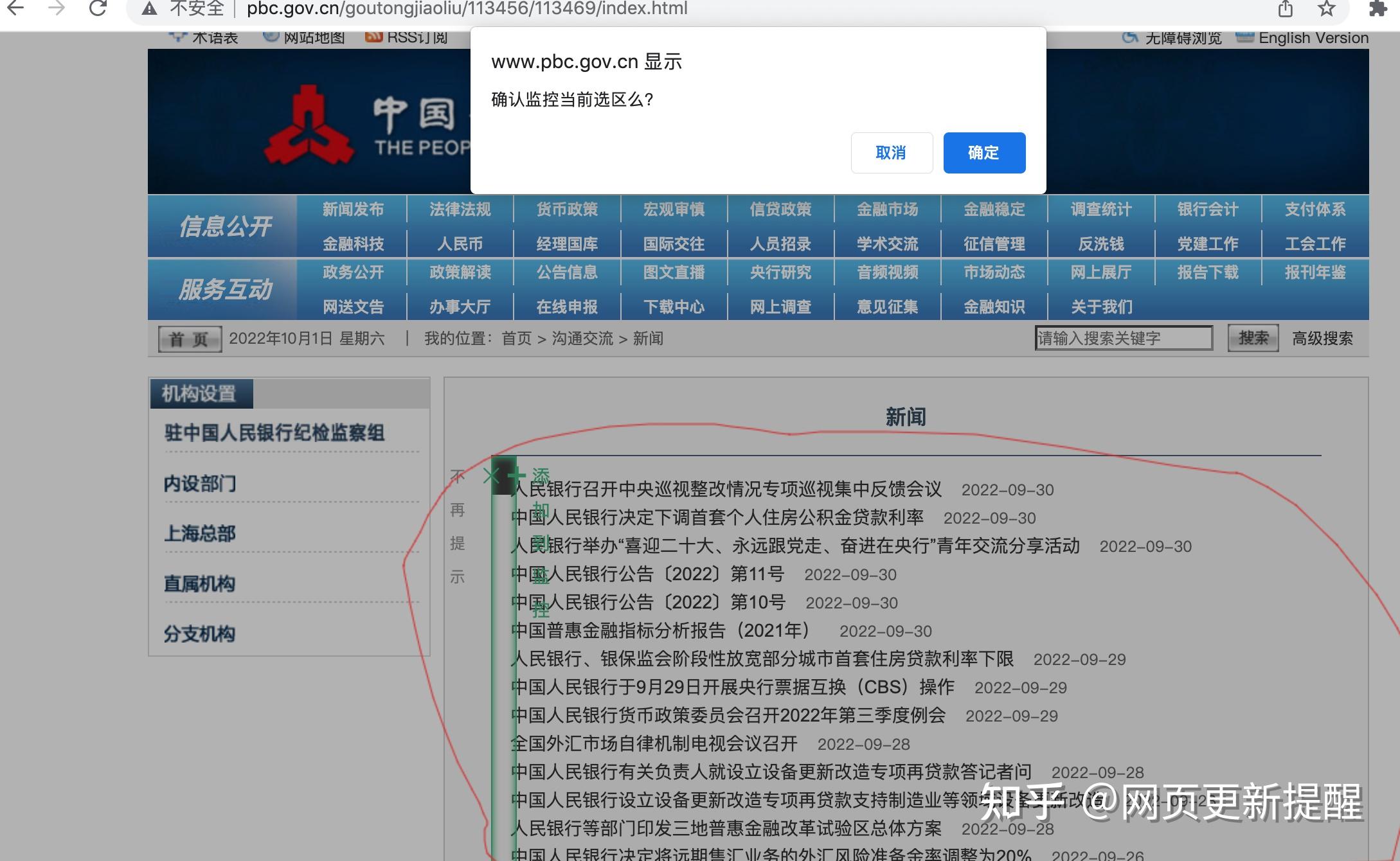Image resolution: width=1400 pixels, height=861 pixels.
Task: Open 货币政策 navigation menu item
Action: coord(567,209)
